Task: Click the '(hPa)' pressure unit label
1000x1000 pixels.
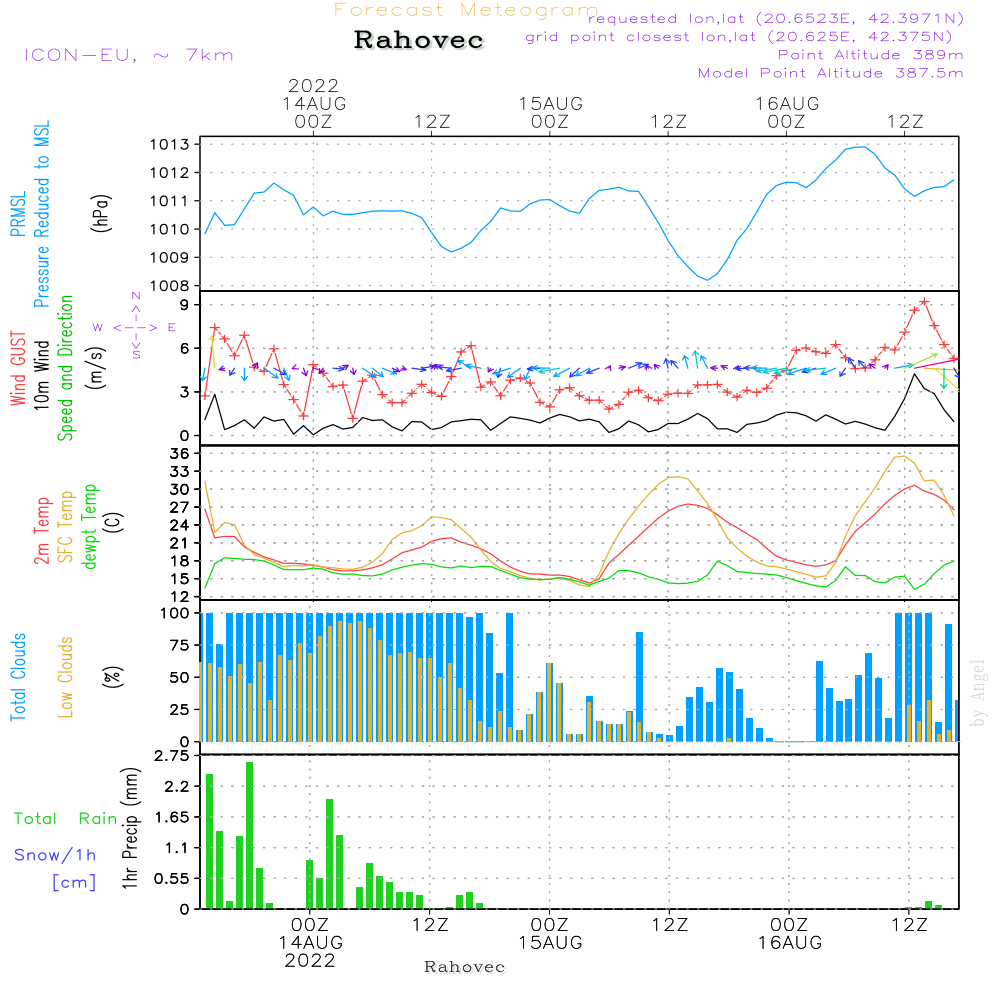Action: click(x=101, y=214)
